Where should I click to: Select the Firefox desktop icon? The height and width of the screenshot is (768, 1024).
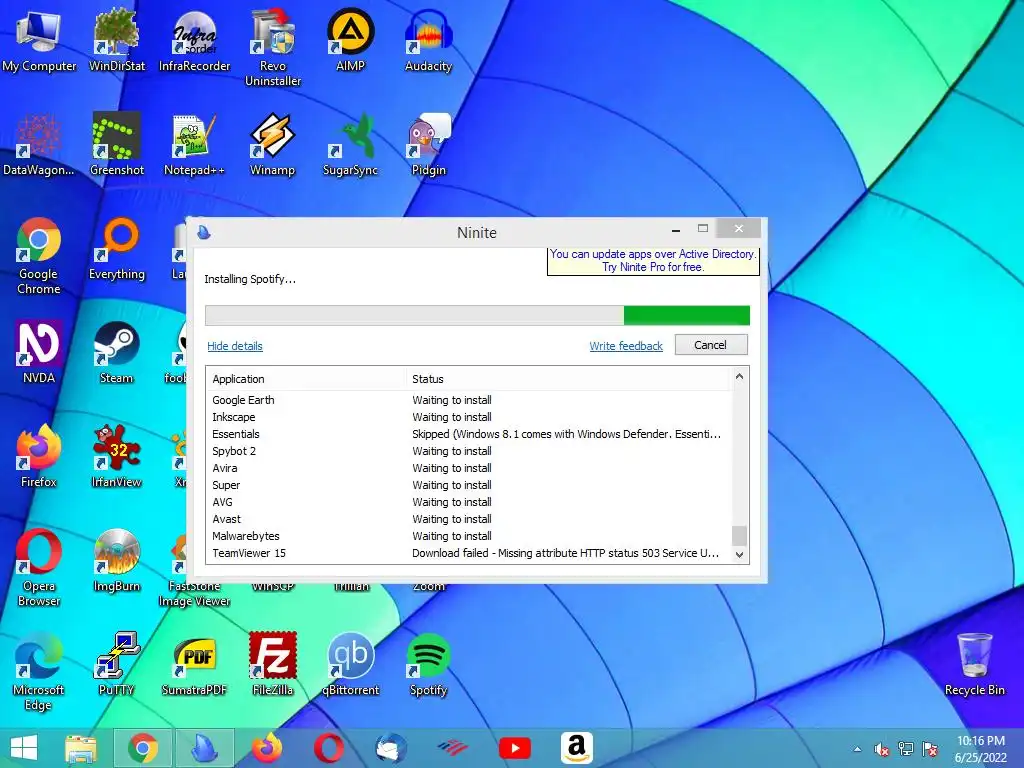(x=39, y=457)
